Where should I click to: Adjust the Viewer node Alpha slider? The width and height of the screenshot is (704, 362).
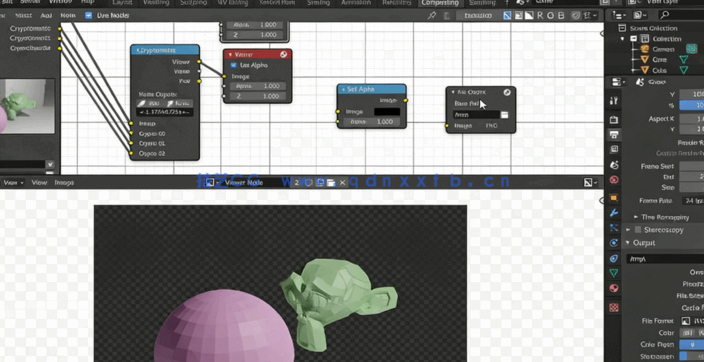coord(257,86)
